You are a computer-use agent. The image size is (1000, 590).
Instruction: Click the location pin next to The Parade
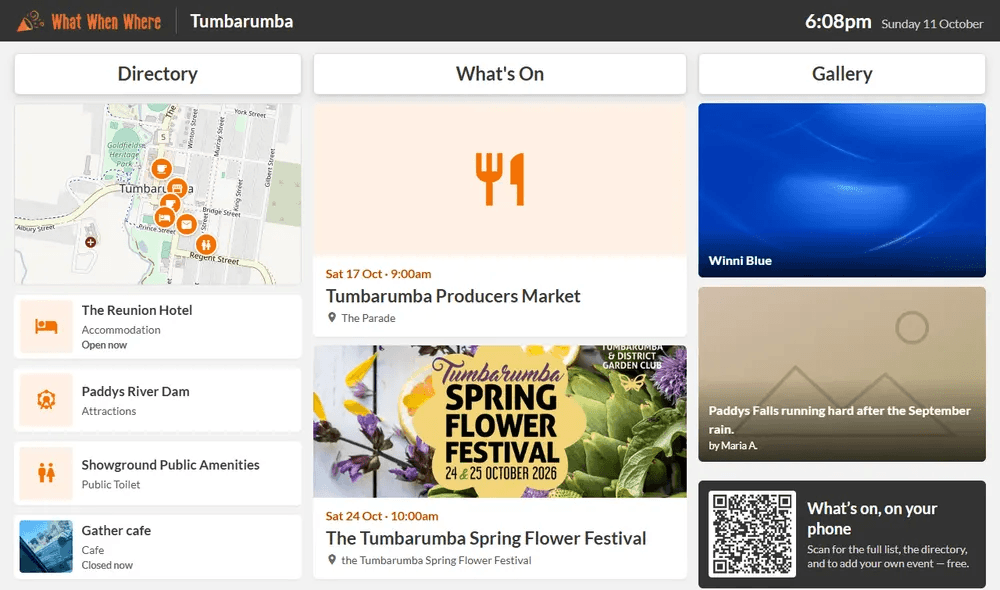pyautogui.click(x=332, y=318)
